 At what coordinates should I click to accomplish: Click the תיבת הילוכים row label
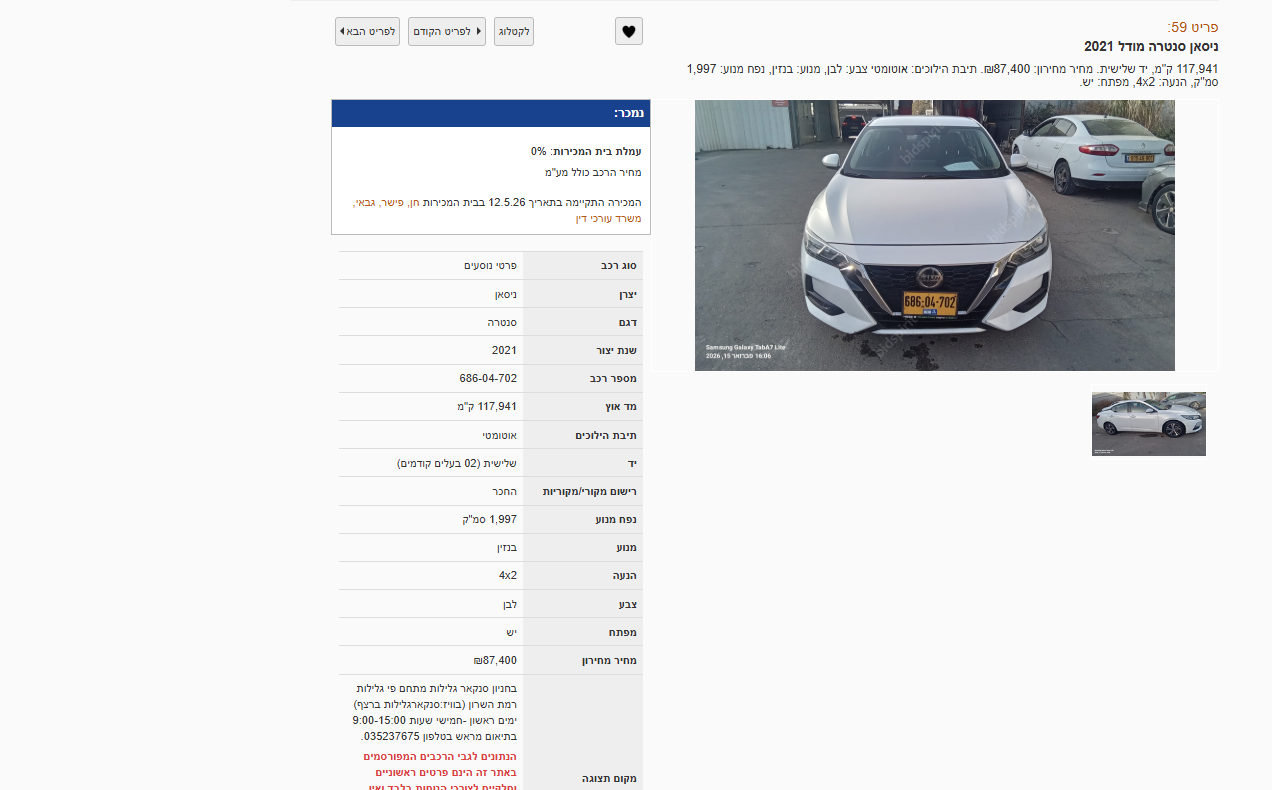[605, 436]
